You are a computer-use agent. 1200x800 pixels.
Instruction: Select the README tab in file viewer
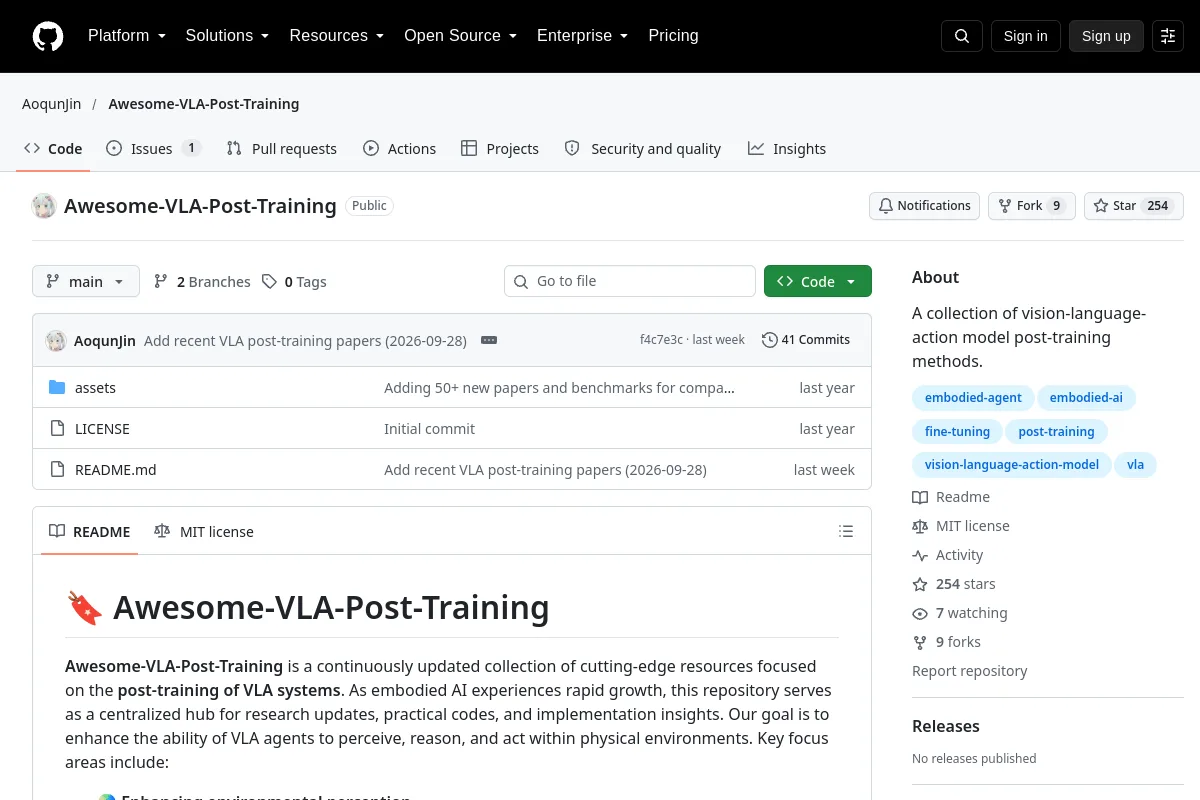(90, 532)
